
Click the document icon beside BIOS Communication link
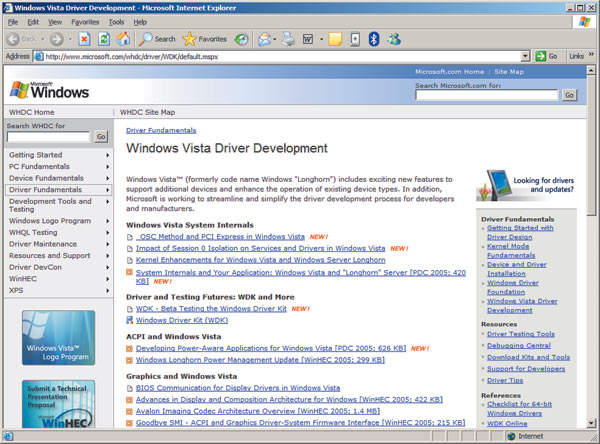tap(130, 388)
